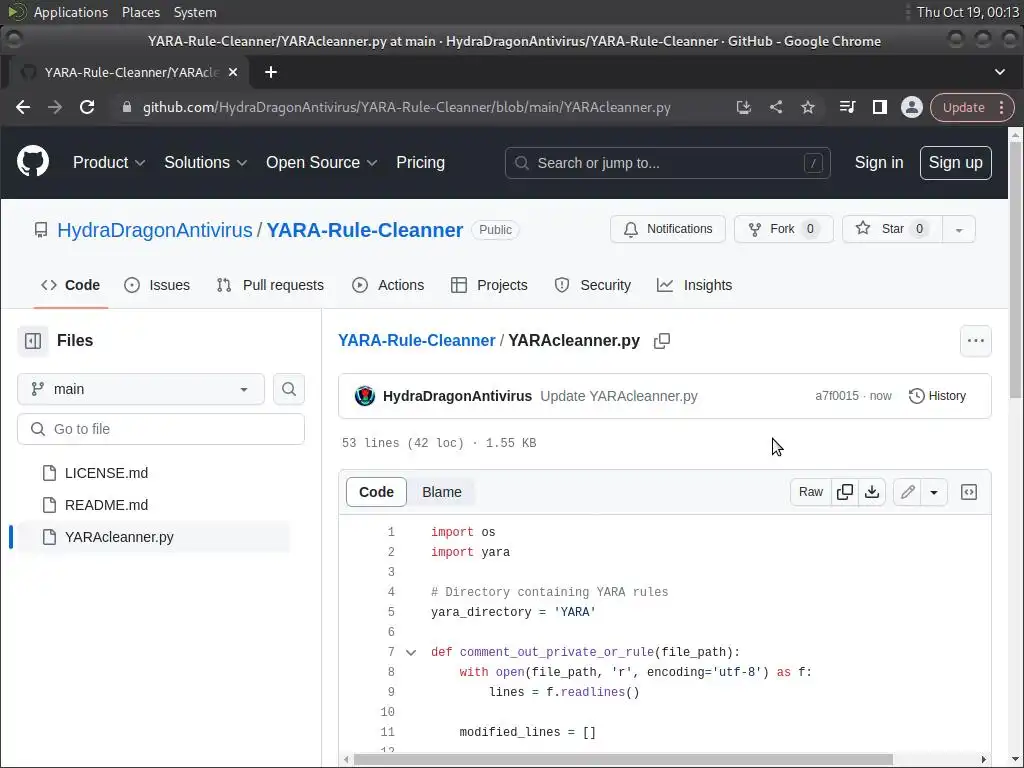1024x768 pixels.
Task: Open the Star lists dropdown arrow
Action: 959,229
